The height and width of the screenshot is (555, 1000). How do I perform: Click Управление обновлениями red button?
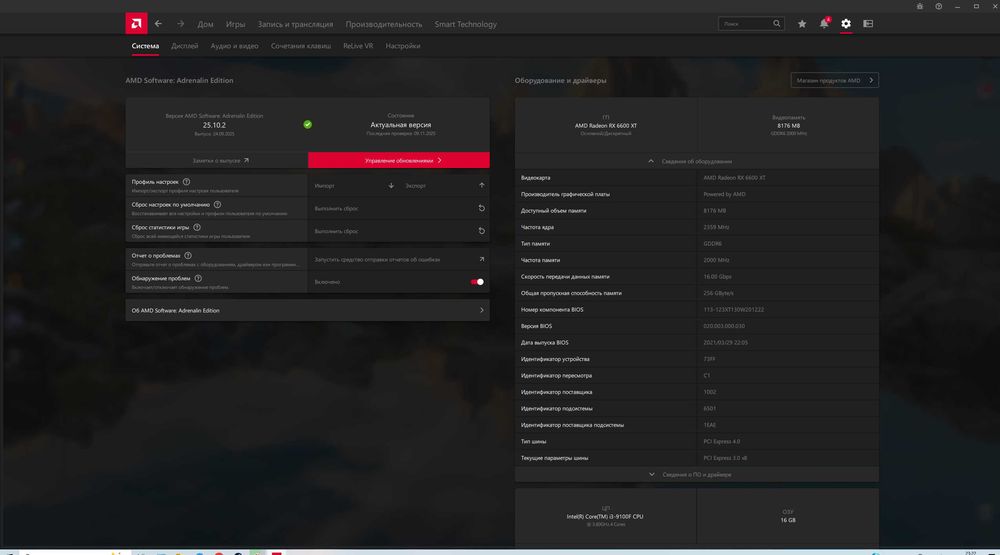click(398, 160)
